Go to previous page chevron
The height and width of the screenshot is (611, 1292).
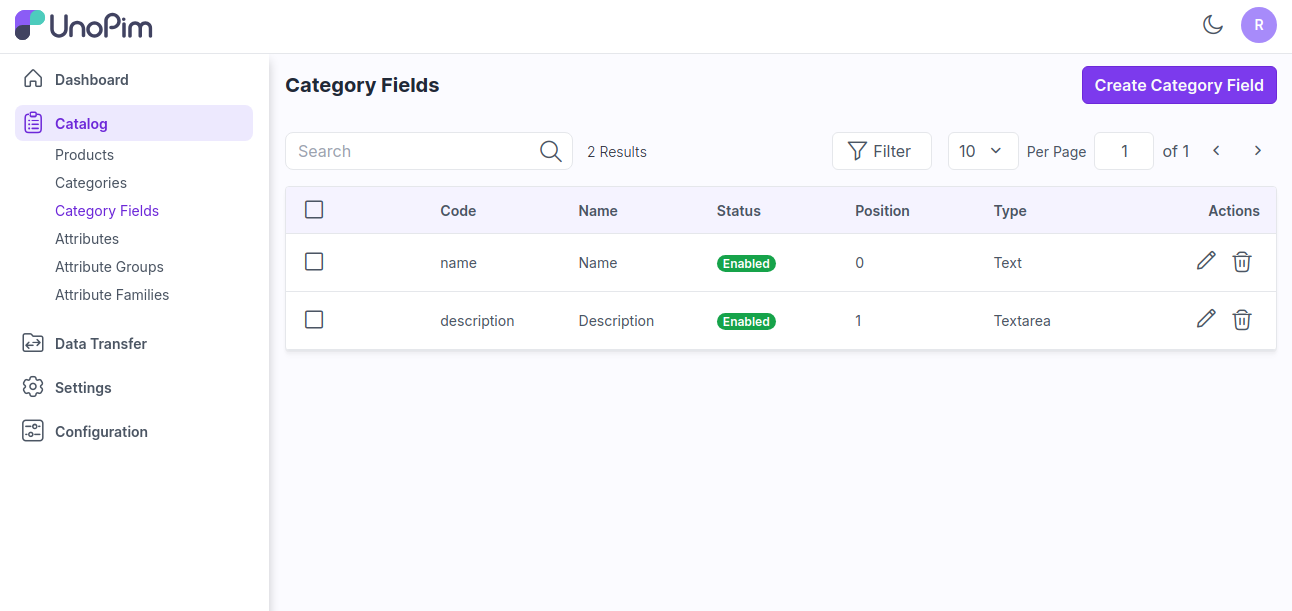pos(1216,151)
